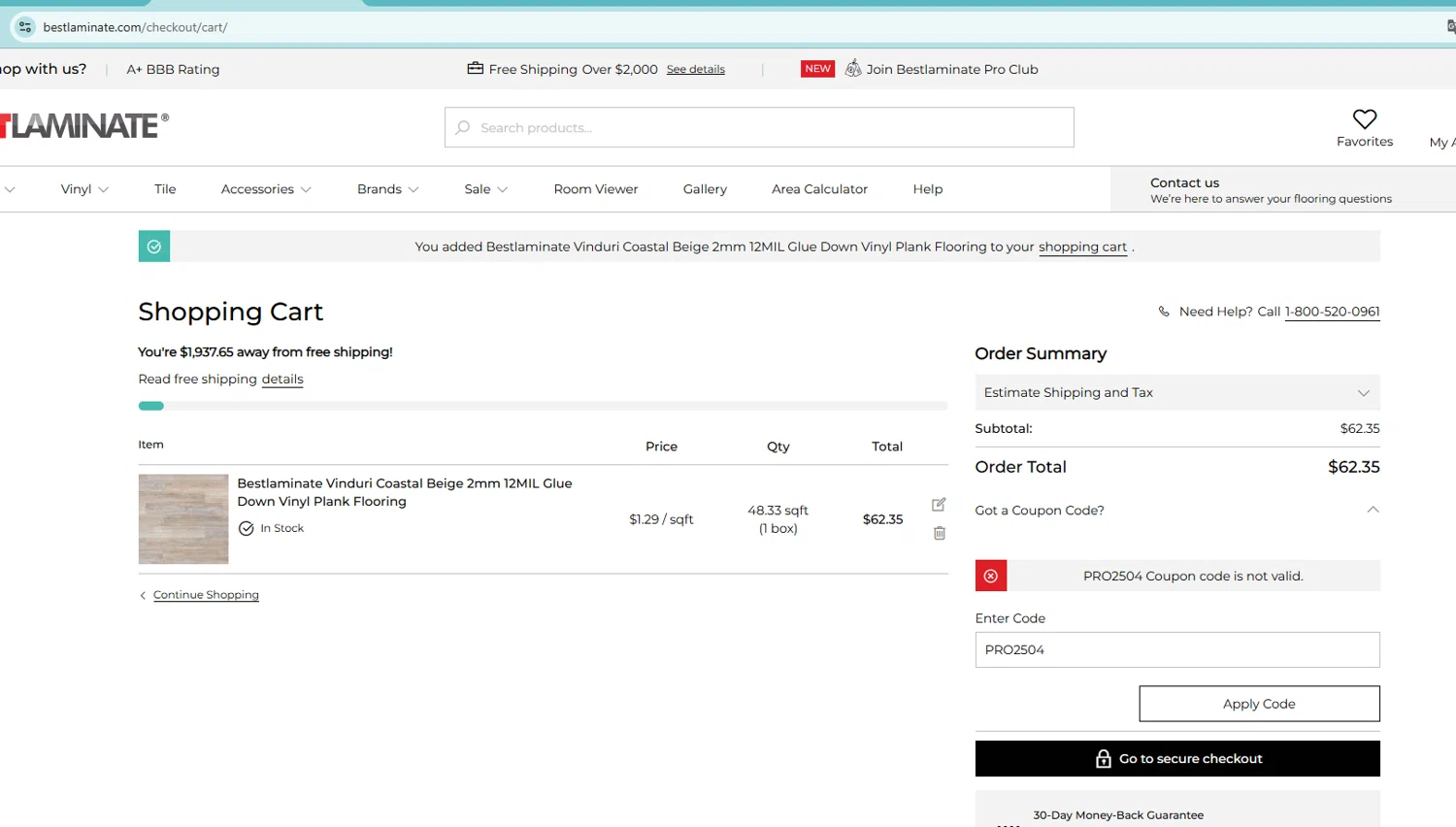Click the Bestlaminate logo
1456x827 pixels.
tap(84, 126)
